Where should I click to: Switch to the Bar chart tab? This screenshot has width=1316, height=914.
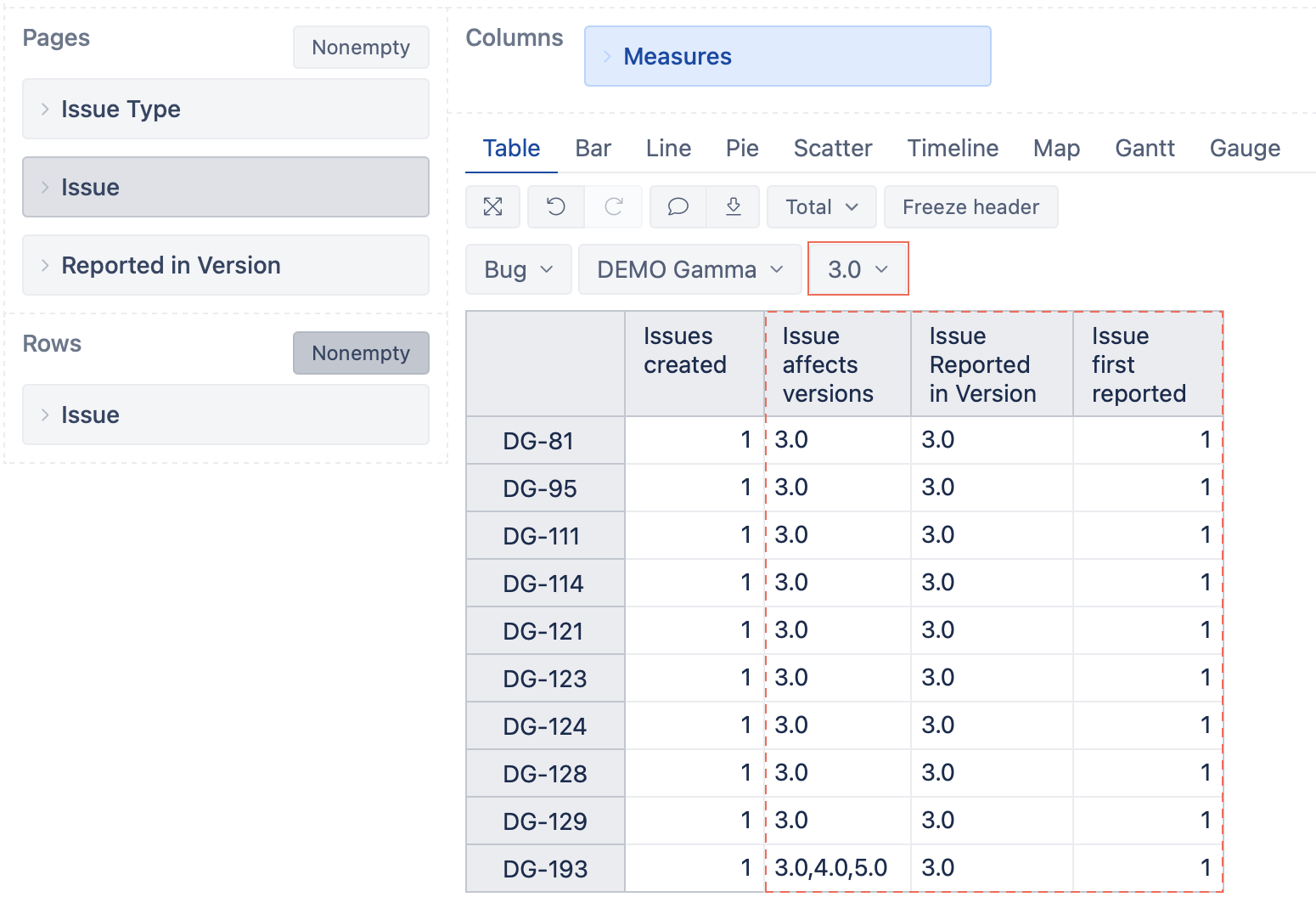point(593,149)
